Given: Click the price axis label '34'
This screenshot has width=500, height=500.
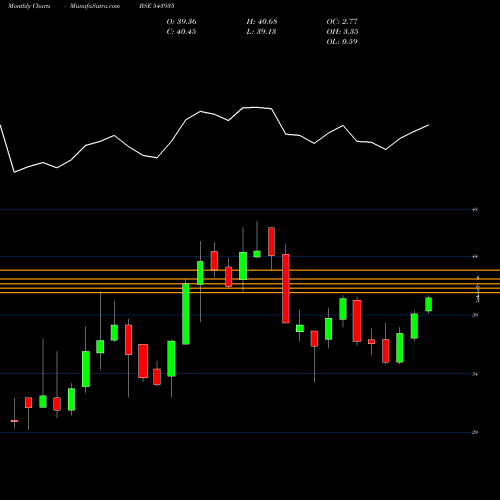Looking at the screenshot, I should [x=475, y=374].
